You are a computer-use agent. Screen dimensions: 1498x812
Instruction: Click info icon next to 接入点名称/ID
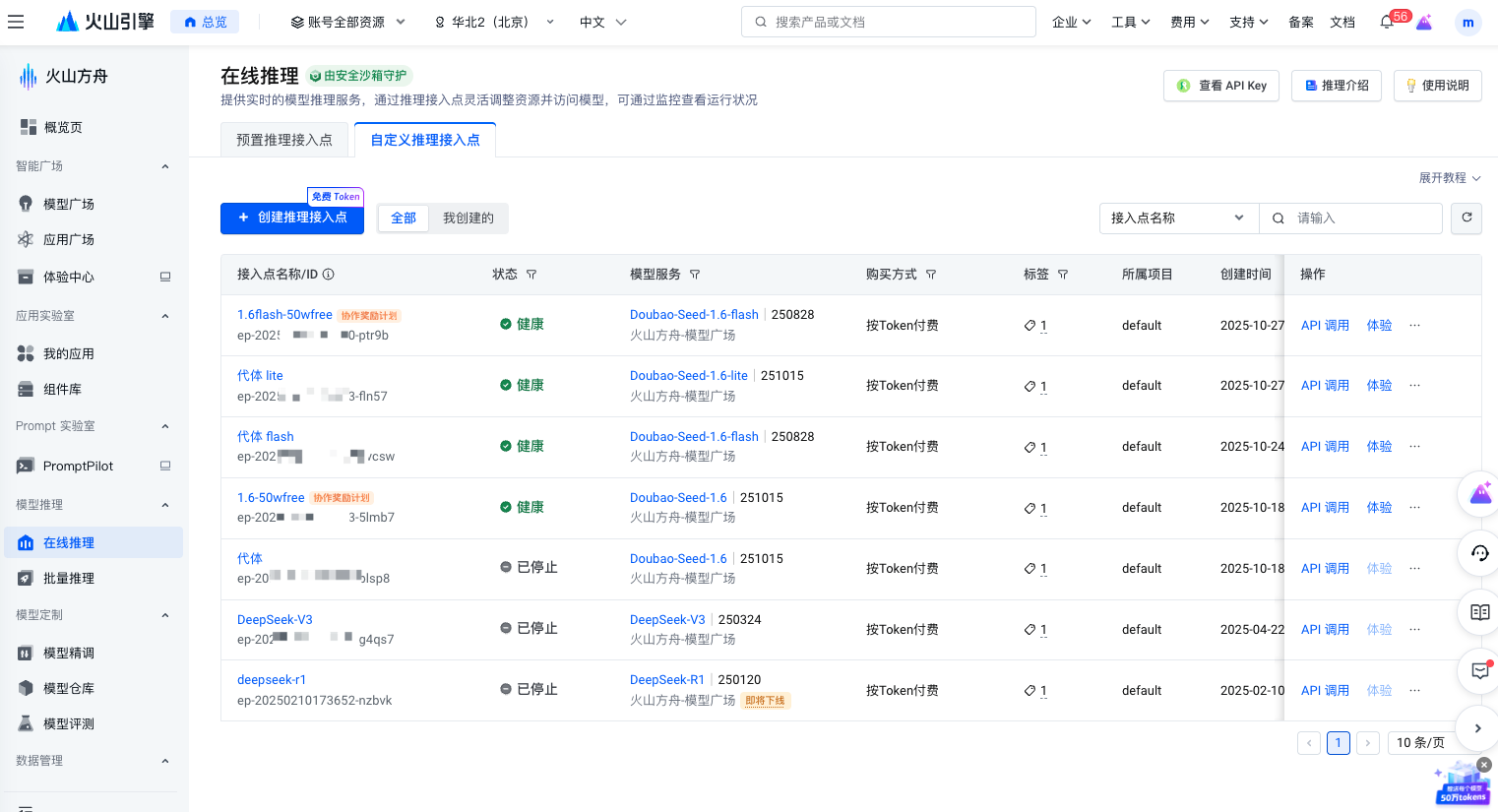329,275
